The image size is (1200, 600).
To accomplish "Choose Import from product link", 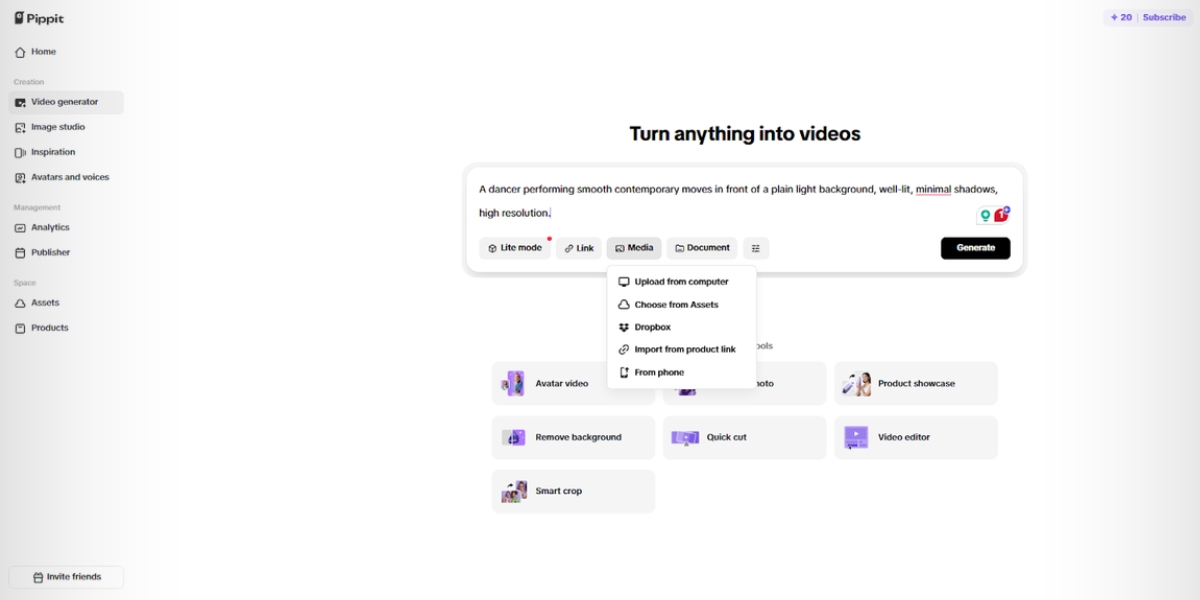I will click(685, 349).
